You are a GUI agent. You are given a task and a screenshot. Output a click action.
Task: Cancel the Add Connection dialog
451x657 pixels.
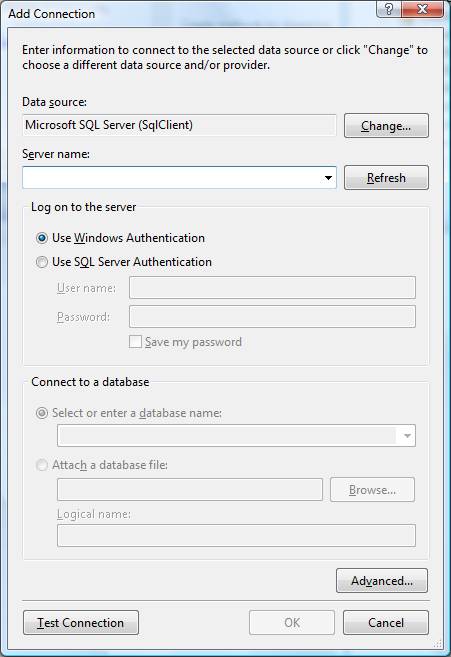386,623
